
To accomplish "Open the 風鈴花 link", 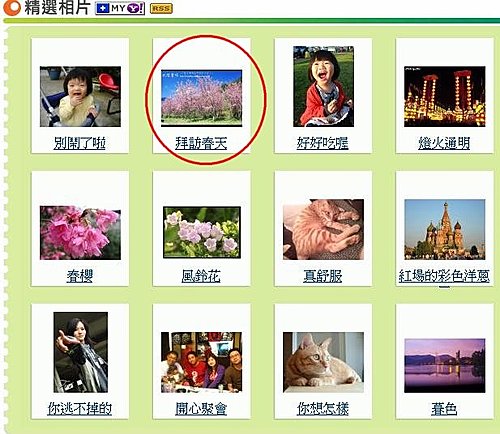I will tap(201, 276).
